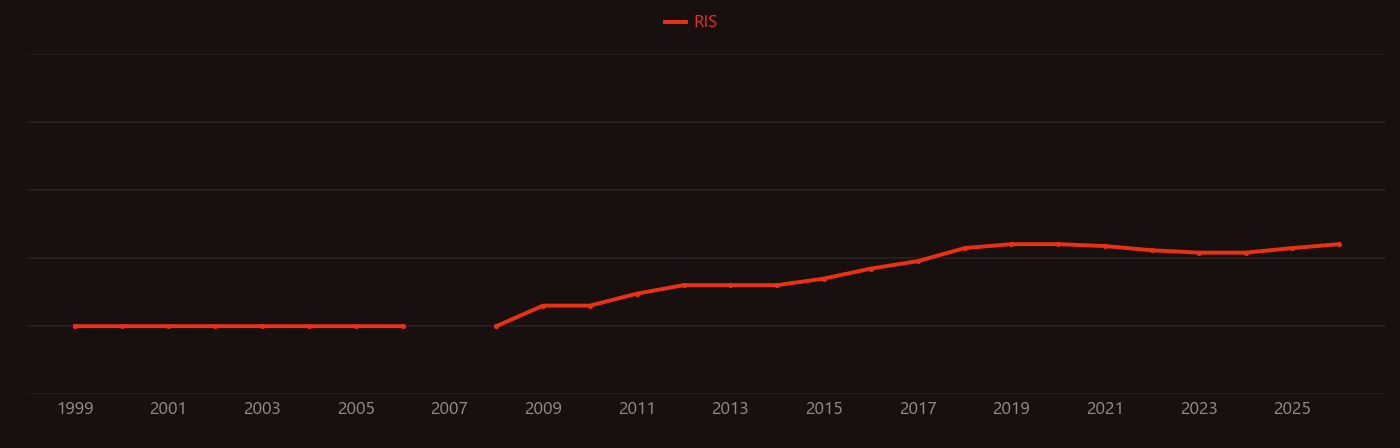
Task: Select the RIS data point for 2009
Action: tap(543, 306)
